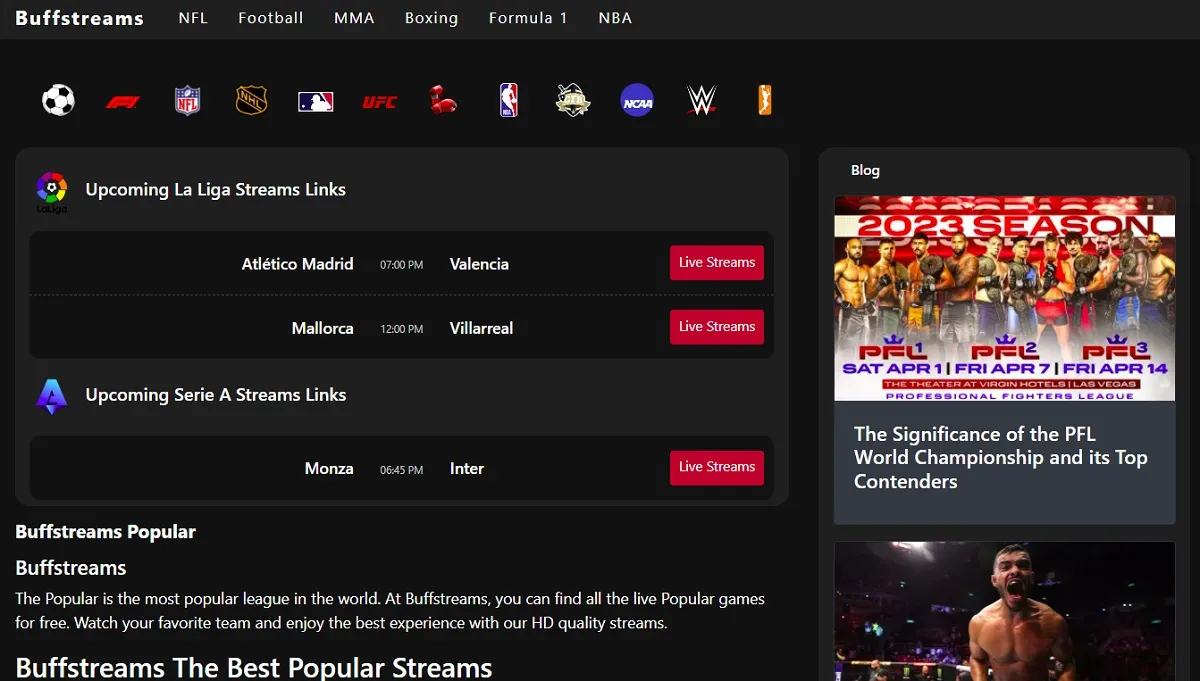The height and width of the screenshot is (681, 1200).
Task: Click the Inter team name
Action: [x=467, y=468]
